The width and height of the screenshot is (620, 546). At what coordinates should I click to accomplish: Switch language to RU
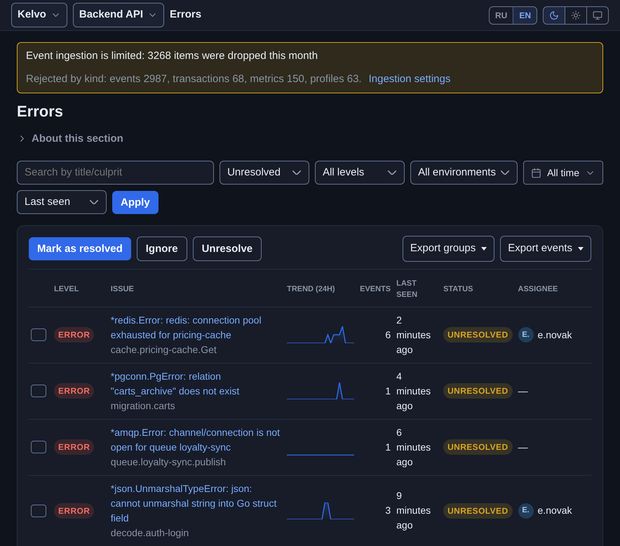501,15
